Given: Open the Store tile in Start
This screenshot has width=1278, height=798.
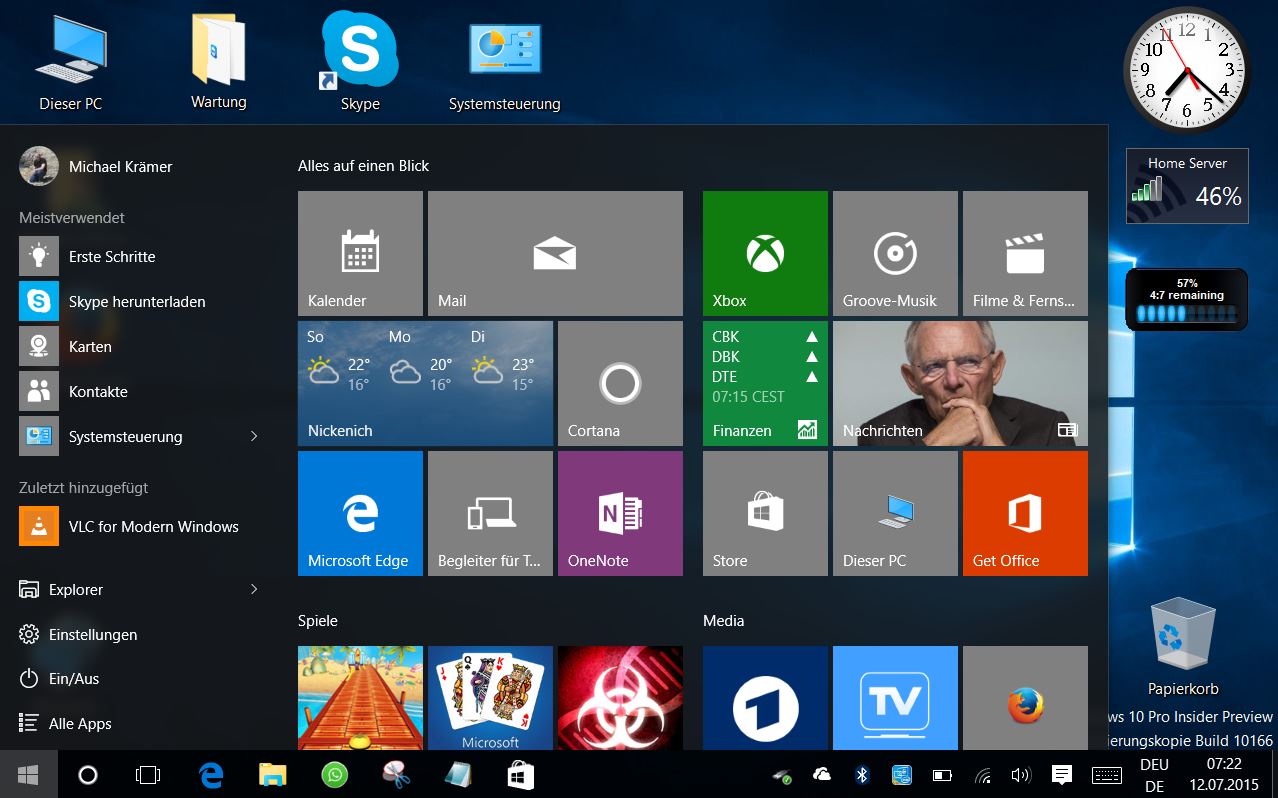Looking at the screenshot, I should click(765, 513).
